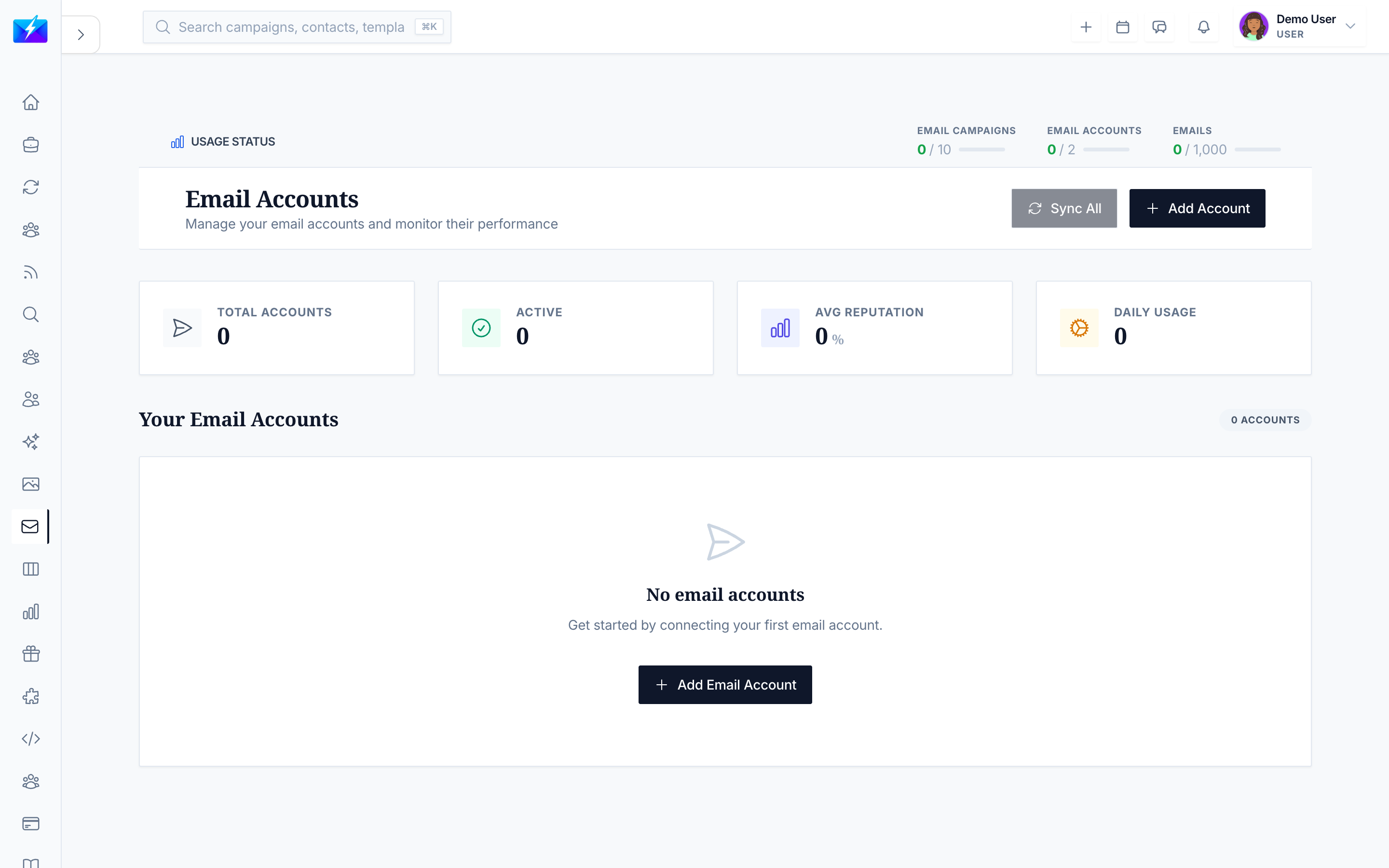Click the Active stat card checkmark icon

tap(481, 328)
